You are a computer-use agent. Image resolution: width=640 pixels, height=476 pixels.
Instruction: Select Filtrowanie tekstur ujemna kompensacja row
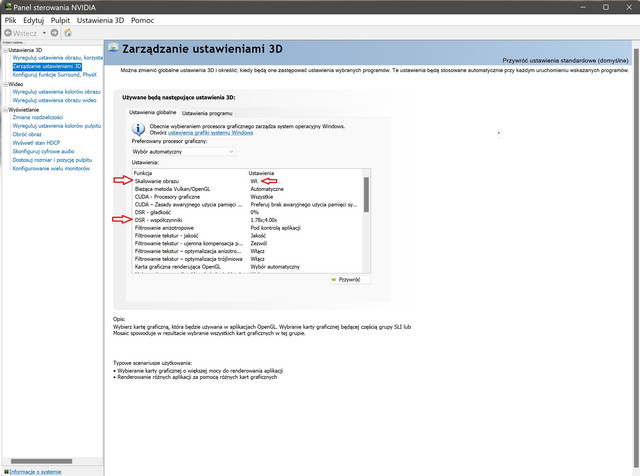coord(248,243)
